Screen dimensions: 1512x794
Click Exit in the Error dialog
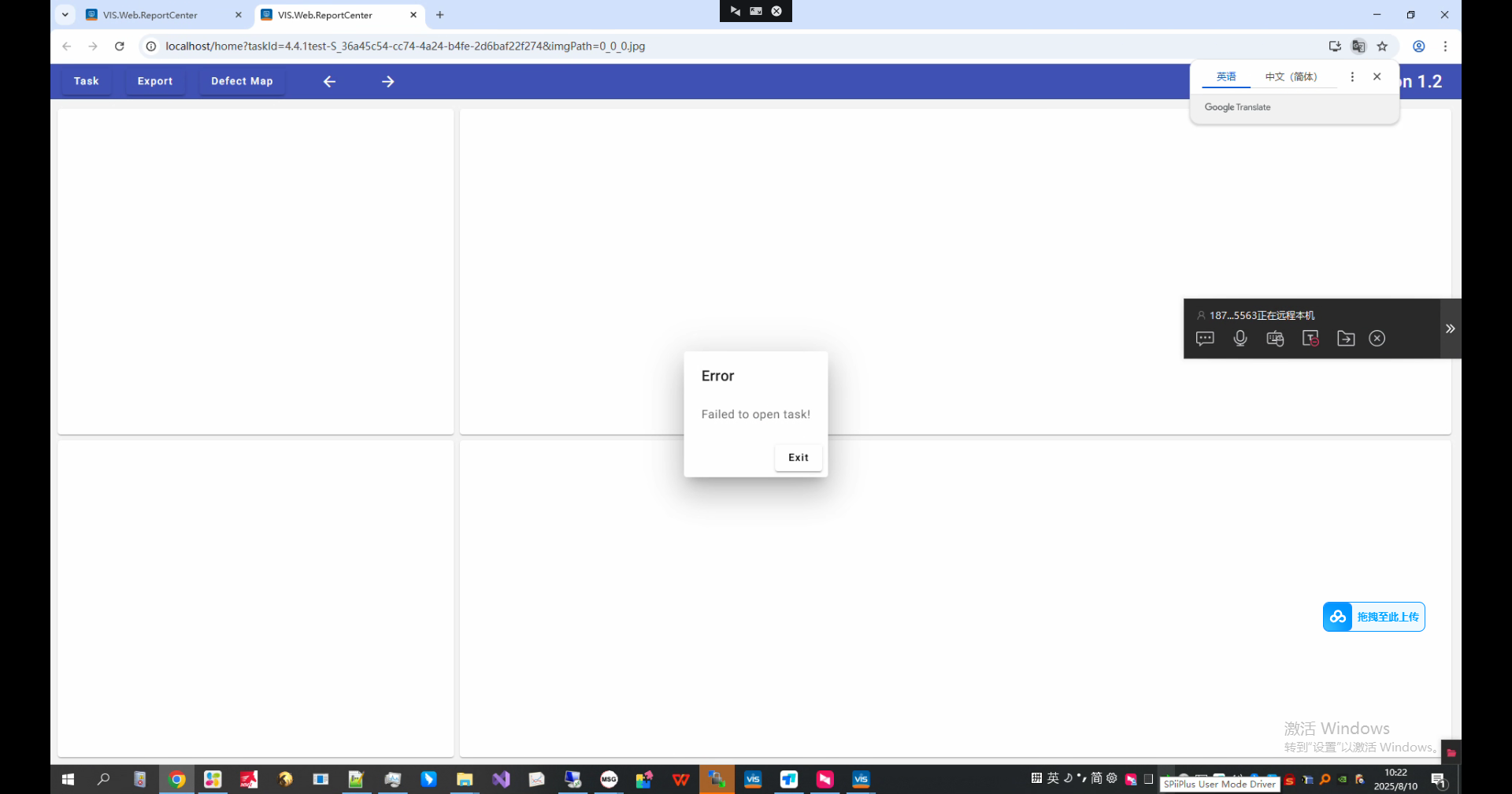tap(798, 458)
